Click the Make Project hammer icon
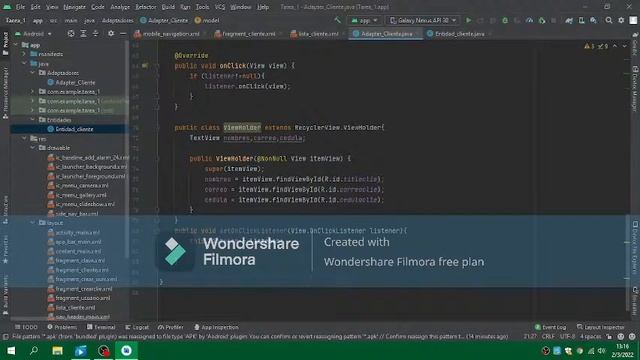This screenshot has height=360, width=640. pyautogui.click(x=337, y=20)
